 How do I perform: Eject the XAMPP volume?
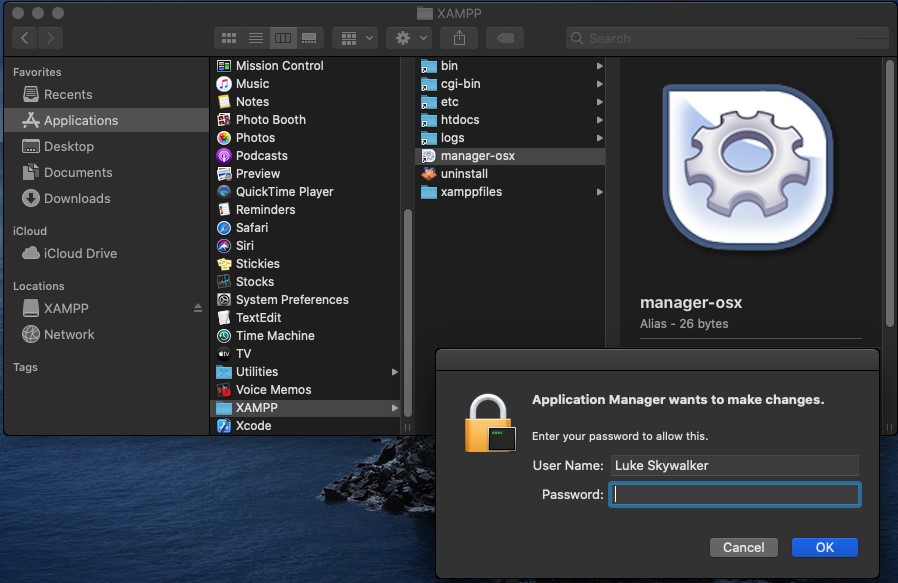click(x=198, y=308)
